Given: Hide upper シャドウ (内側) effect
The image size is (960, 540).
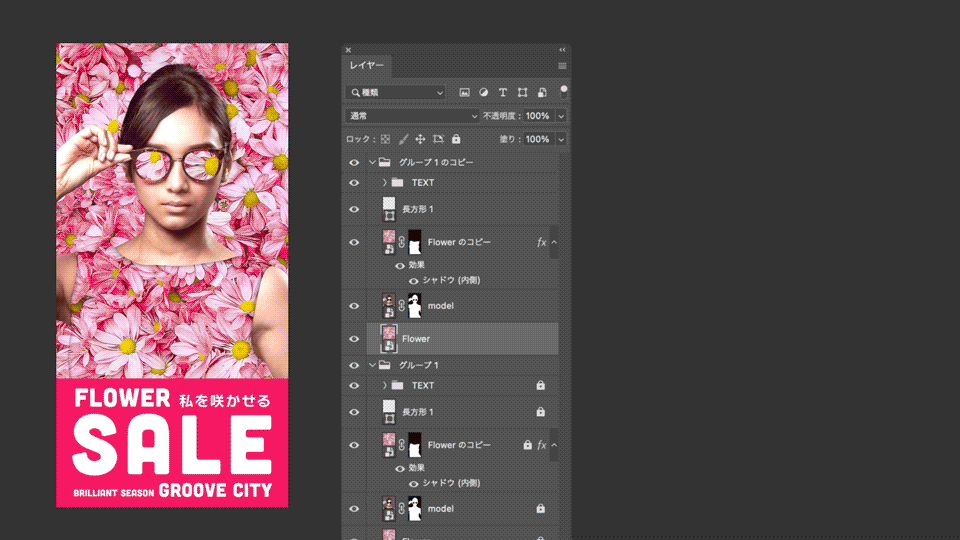Looking at the screenshot, I should click(x=414, y=280).
